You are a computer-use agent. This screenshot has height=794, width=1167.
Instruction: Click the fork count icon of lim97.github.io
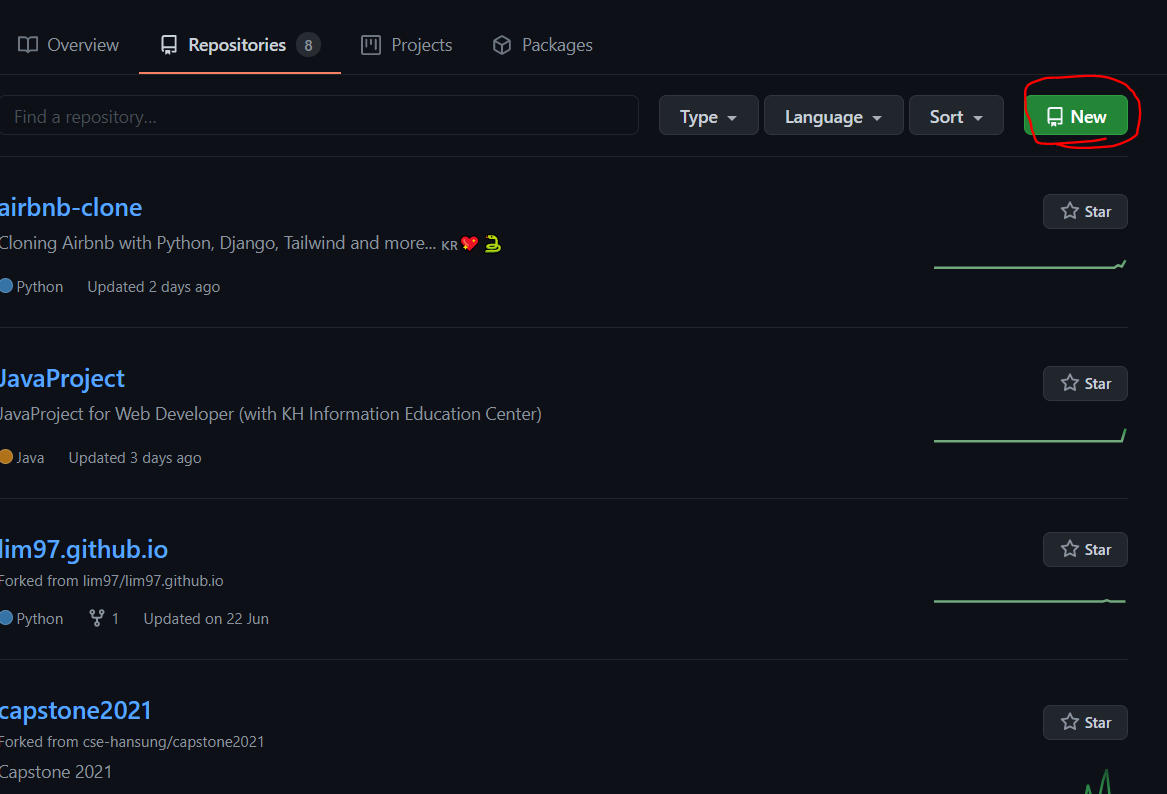click(x=97, y=618)
